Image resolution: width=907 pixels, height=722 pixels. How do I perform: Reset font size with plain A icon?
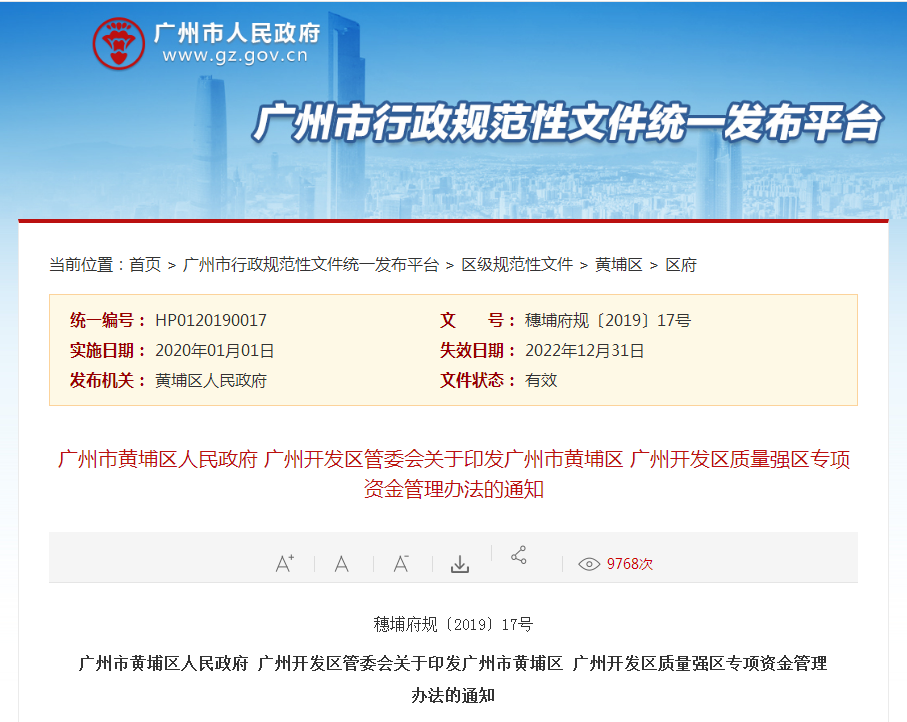(342, 563)
